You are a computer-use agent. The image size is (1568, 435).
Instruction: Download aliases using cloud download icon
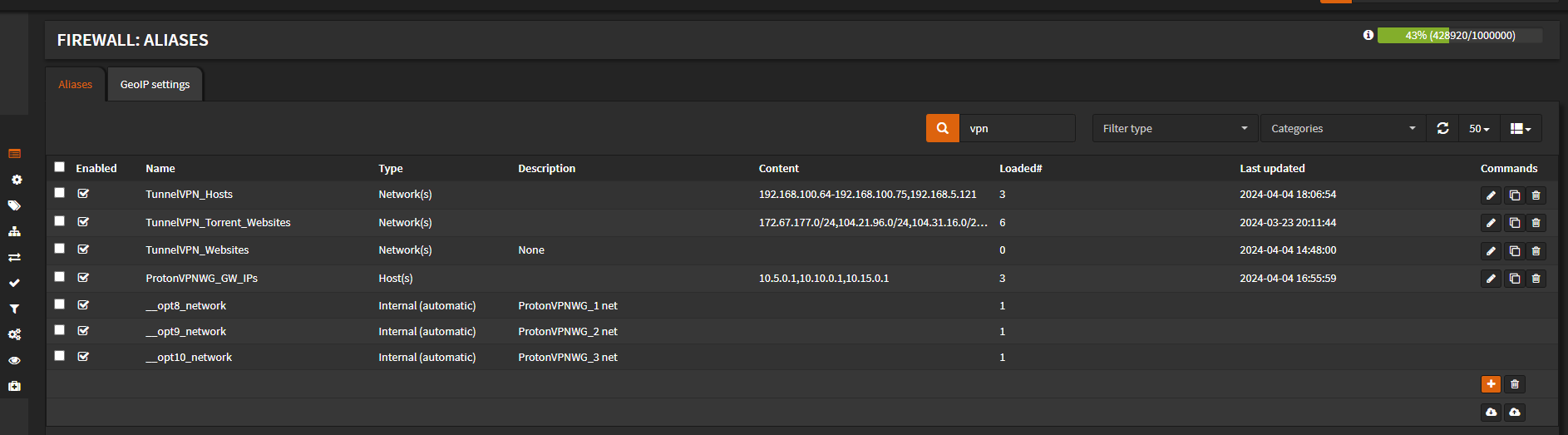tap(1491, 413)
